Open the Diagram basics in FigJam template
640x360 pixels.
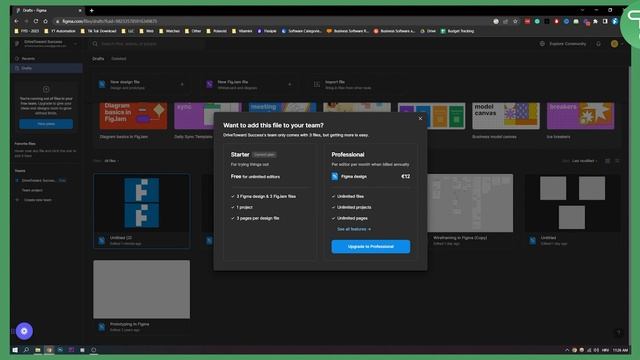click(133, 116)
